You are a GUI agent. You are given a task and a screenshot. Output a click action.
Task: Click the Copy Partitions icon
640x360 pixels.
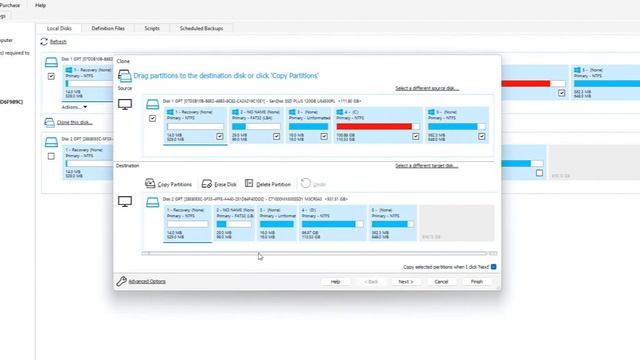(x=150, y=183)
